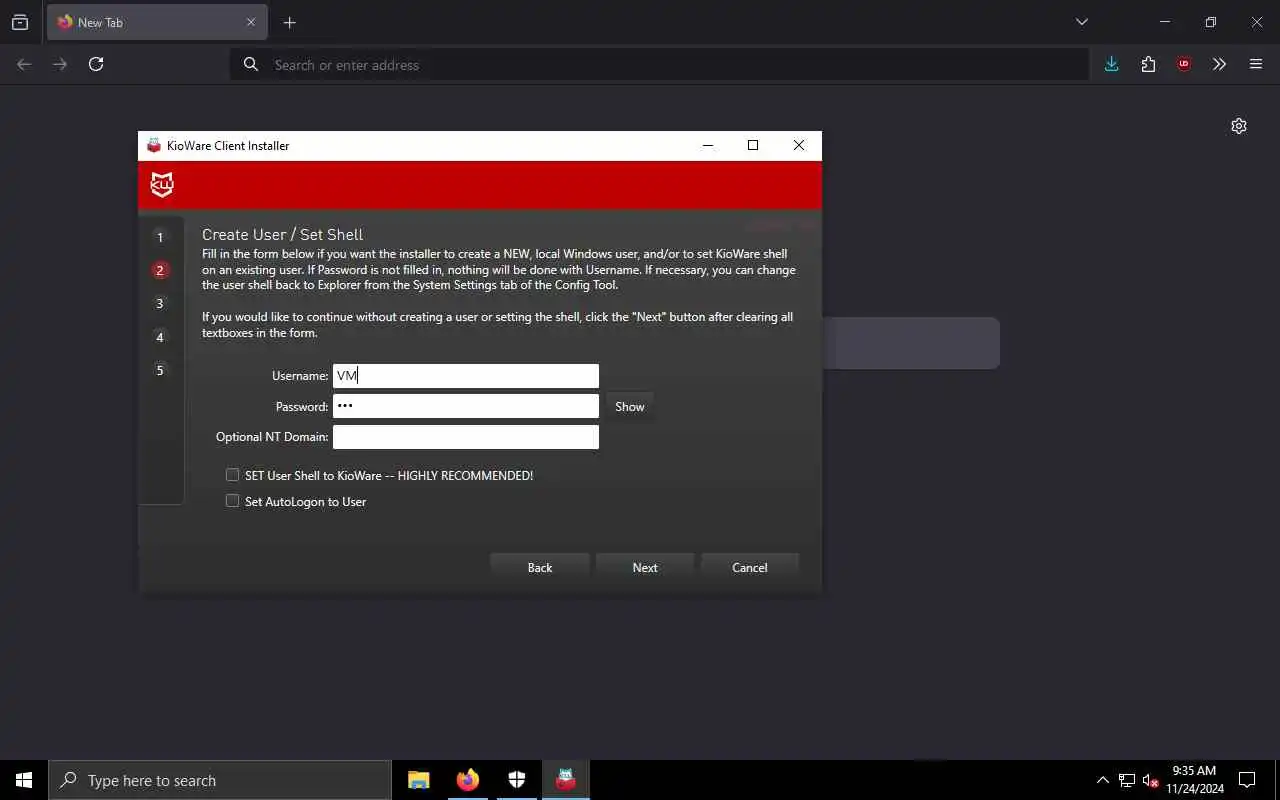Select step 5 in installer sidebar
The width and height of the screenshot is (1280, 800).
click(x=160, y=371)
